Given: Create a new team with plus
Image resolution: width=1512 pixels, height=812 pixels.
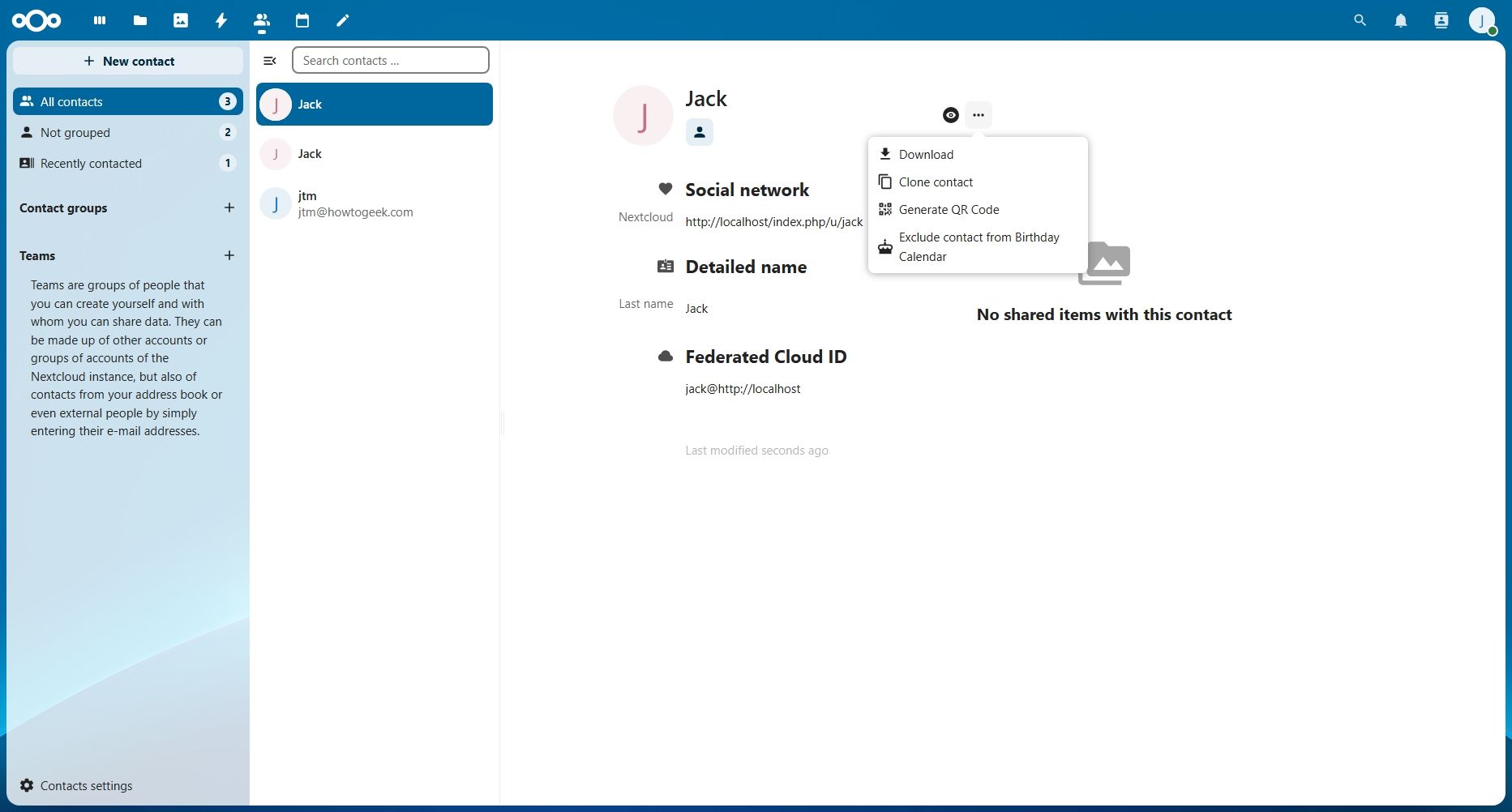Looking at the screenshot, I should pyautogui.click(x=229, y=256).
